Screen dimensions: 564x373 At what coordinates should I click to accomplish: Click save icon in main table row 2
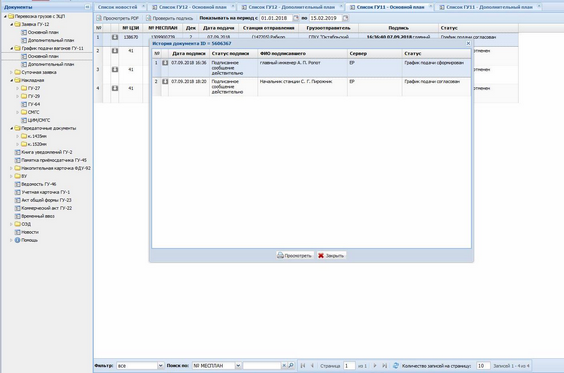click(115, 51)
